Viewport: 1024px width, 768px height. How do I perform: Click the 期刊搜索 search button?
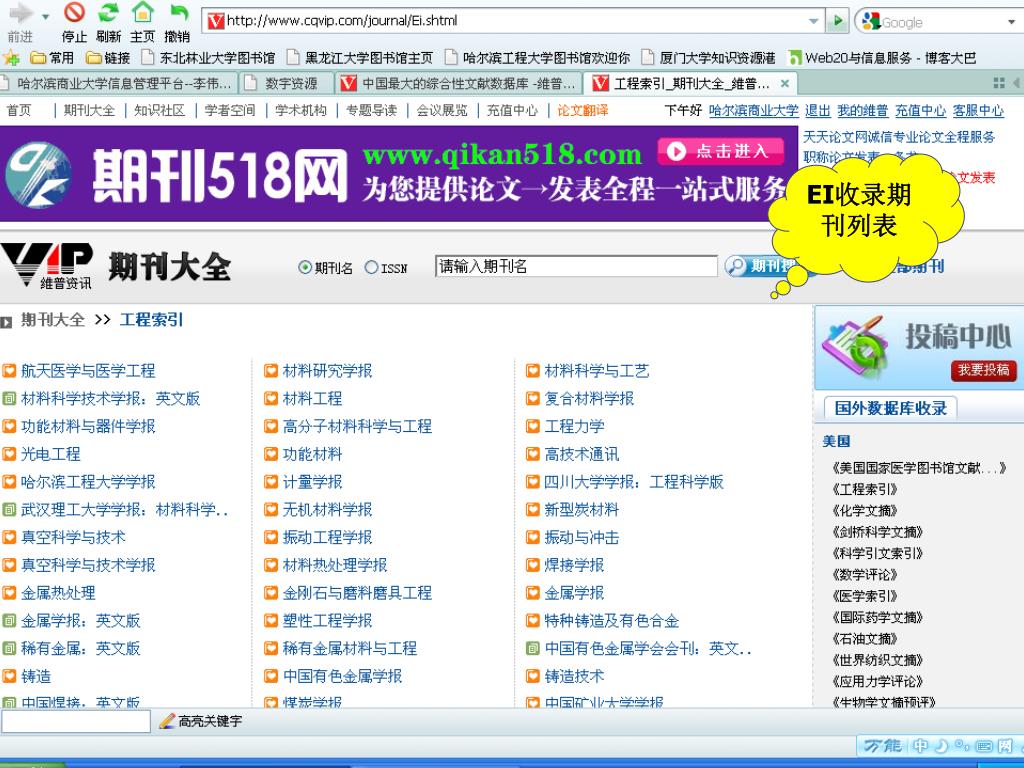point(761,266)
